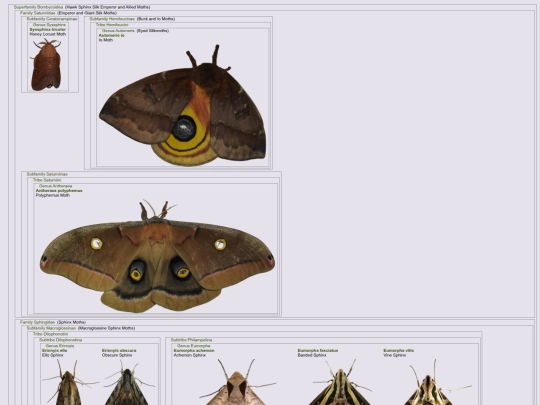Click the Honey Locust Moth common name
The image size is (540, 405).
[x=48, y=34]
